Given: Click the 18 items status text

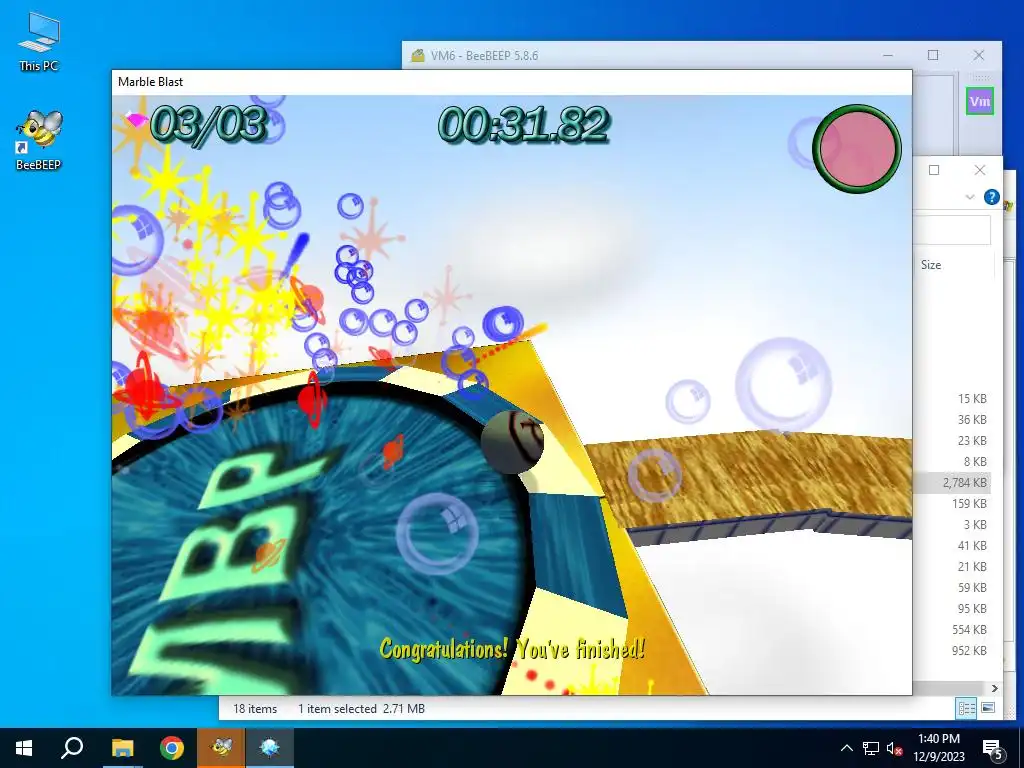Looking at the screenshot, I should click(x=255, y=709).
